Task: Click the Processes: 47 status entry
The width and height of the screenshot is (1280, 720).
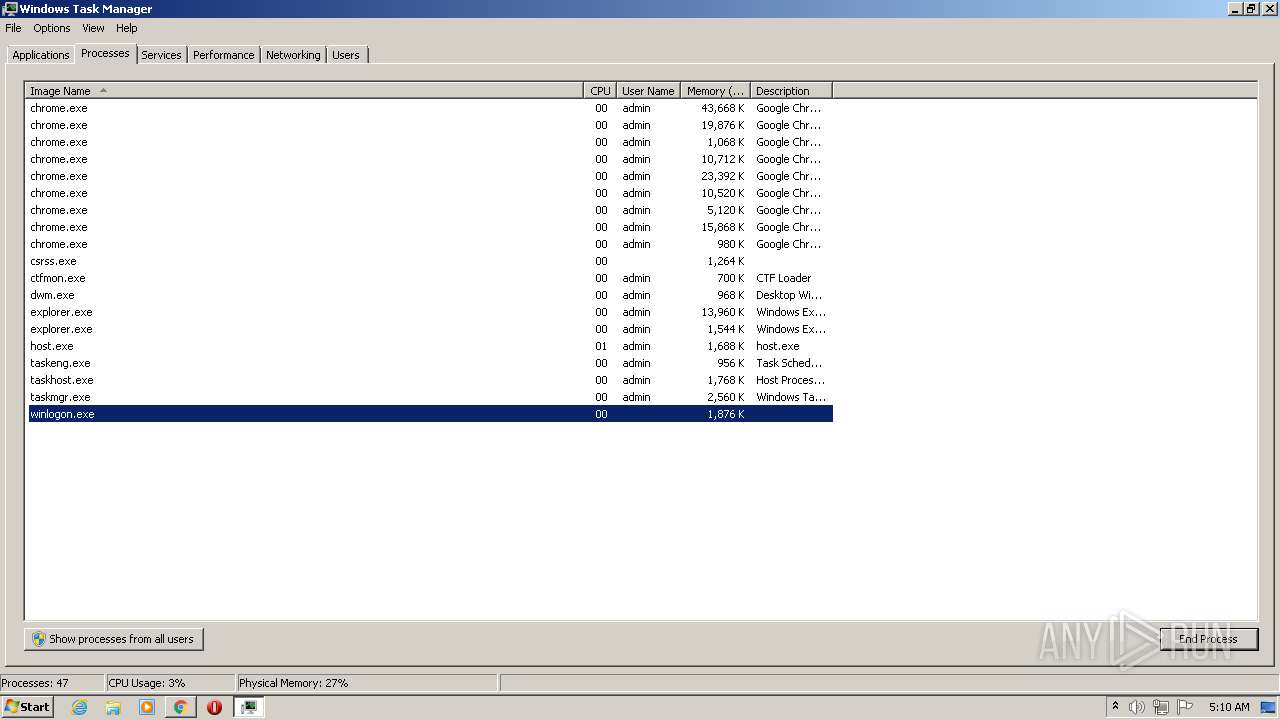Action: pyautogui.click(x=52, y=683)
